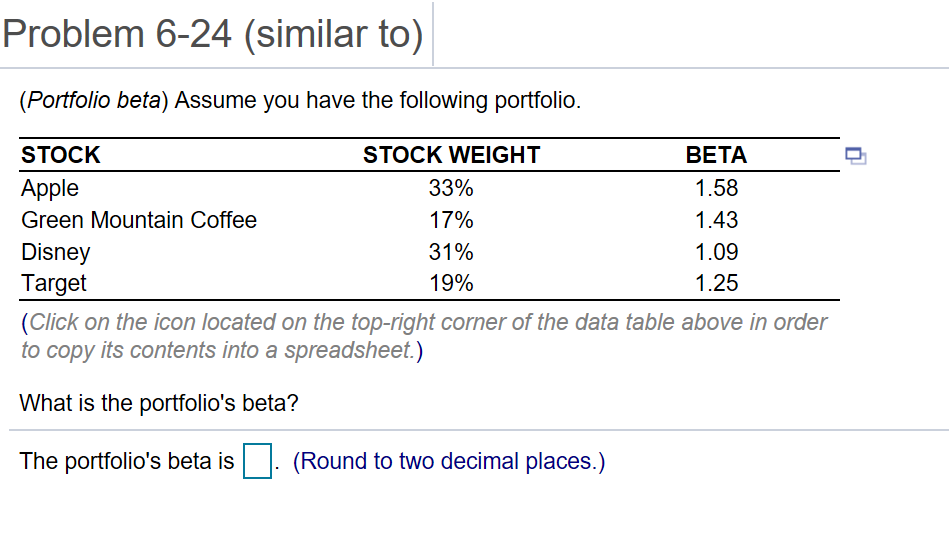949x556 pixels.
Task: Click the portfolio beta answer box
Action: [258, 462]
